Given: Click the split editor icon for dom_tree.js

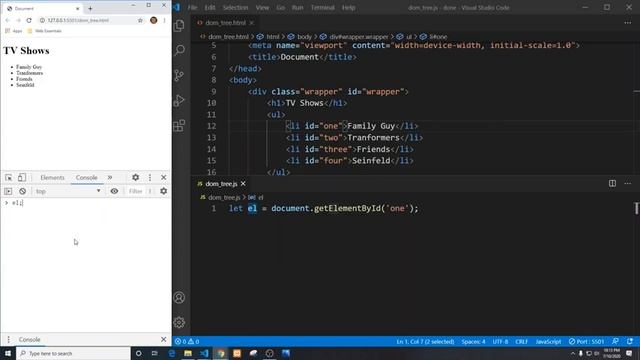Looking at the screenshot, I should [x=612, y=184].
